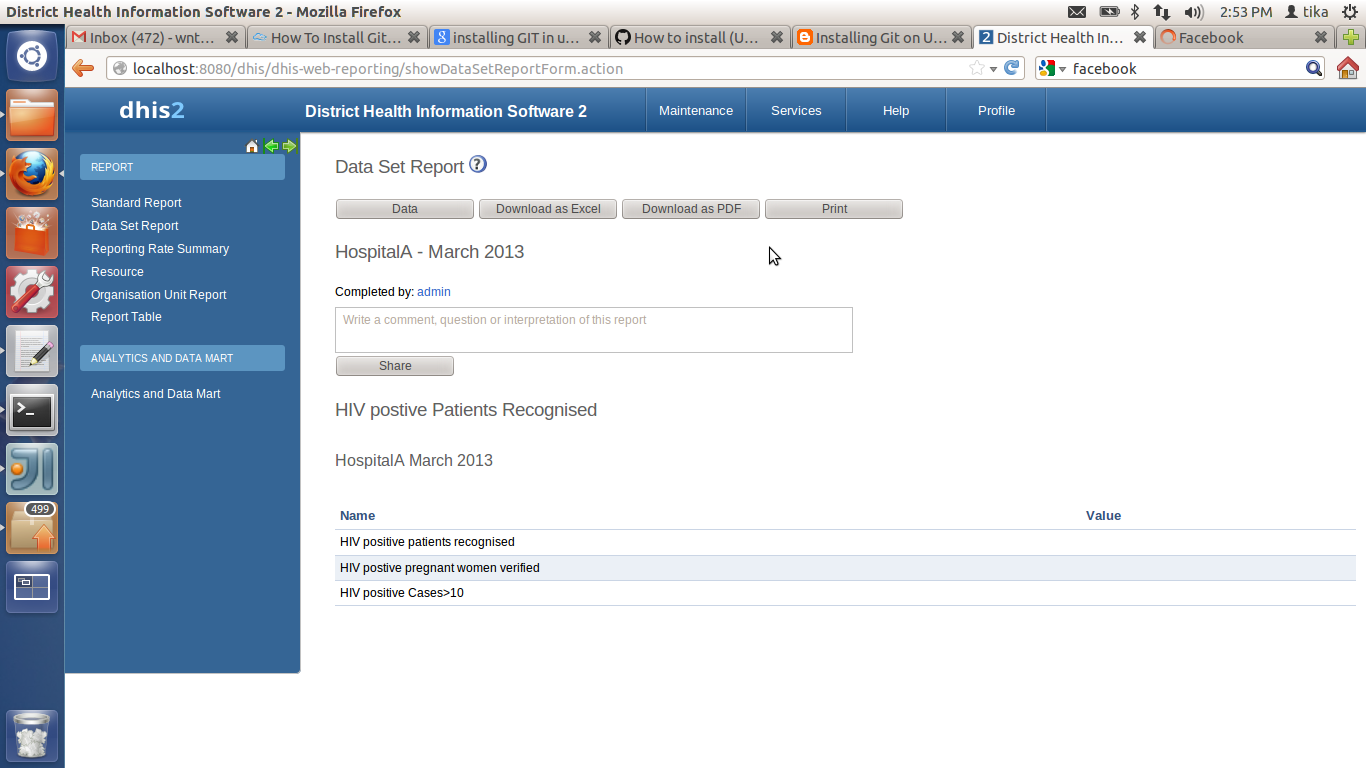
Task: Open the Files manager from the launcher
Action: [x=32, y=115]
